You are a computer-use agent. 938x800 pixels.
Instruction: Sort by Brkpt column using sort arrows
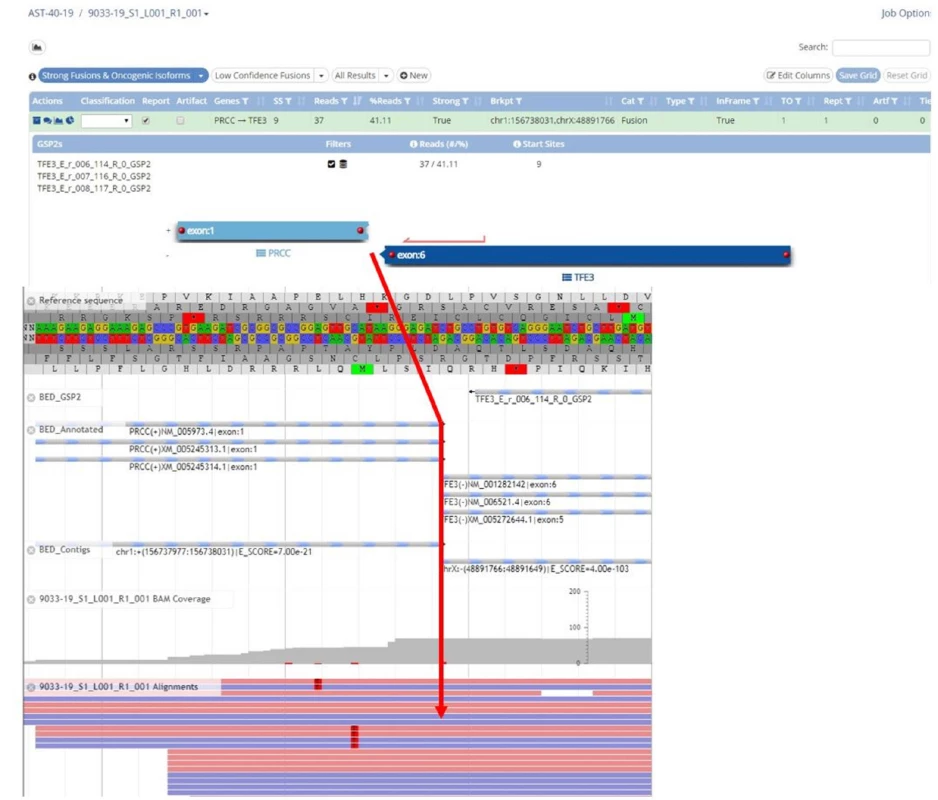[x=608, y=101]
